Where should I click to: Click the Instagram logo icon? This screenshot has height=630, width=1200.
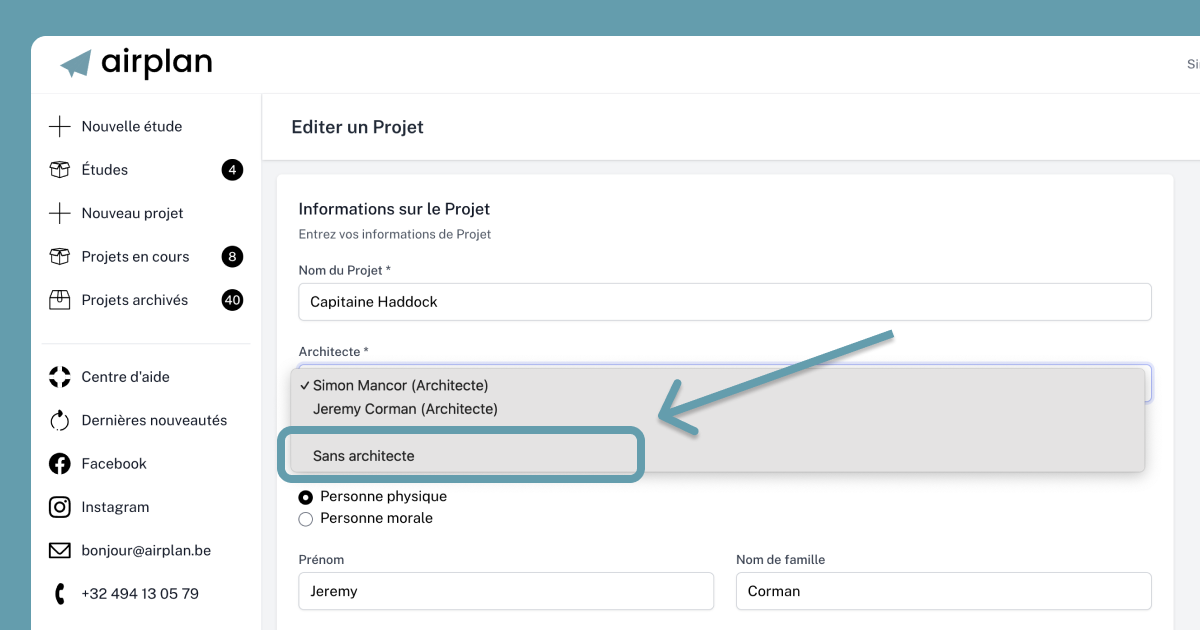(x=60, y=507)
